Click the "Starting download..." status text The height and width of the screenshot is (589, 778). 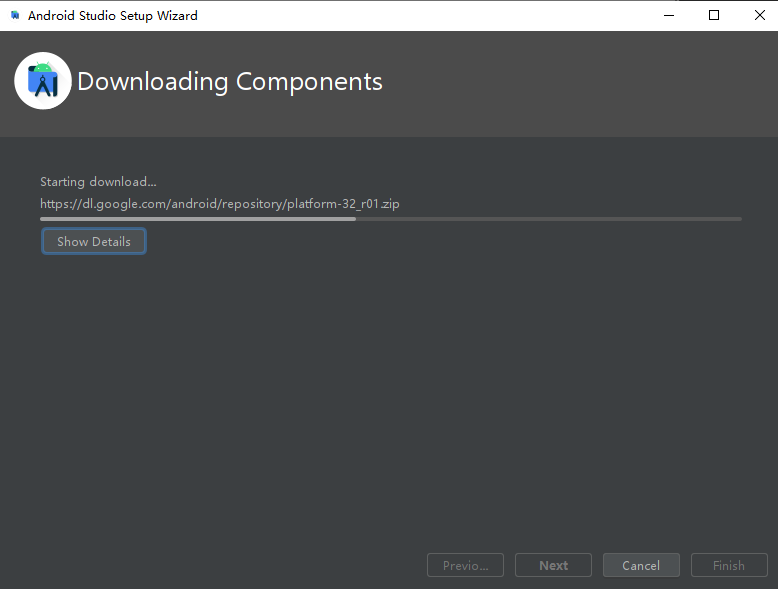[x=98, y=182]
